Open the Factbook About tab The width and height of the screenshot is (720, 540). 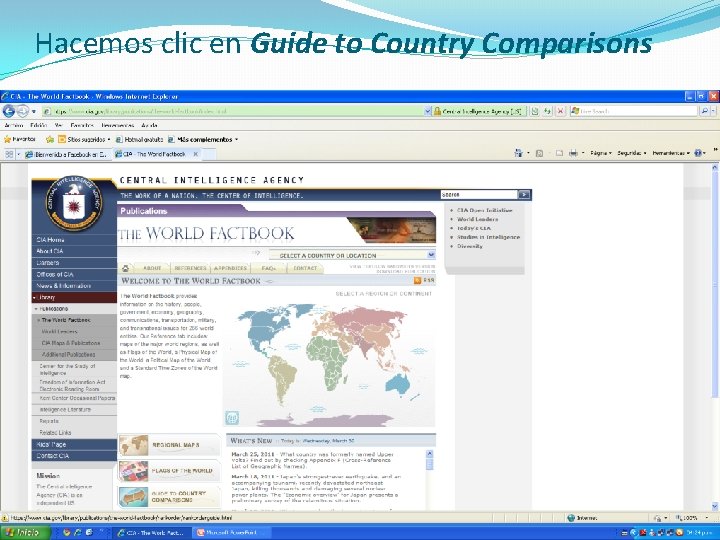point(152,268)
